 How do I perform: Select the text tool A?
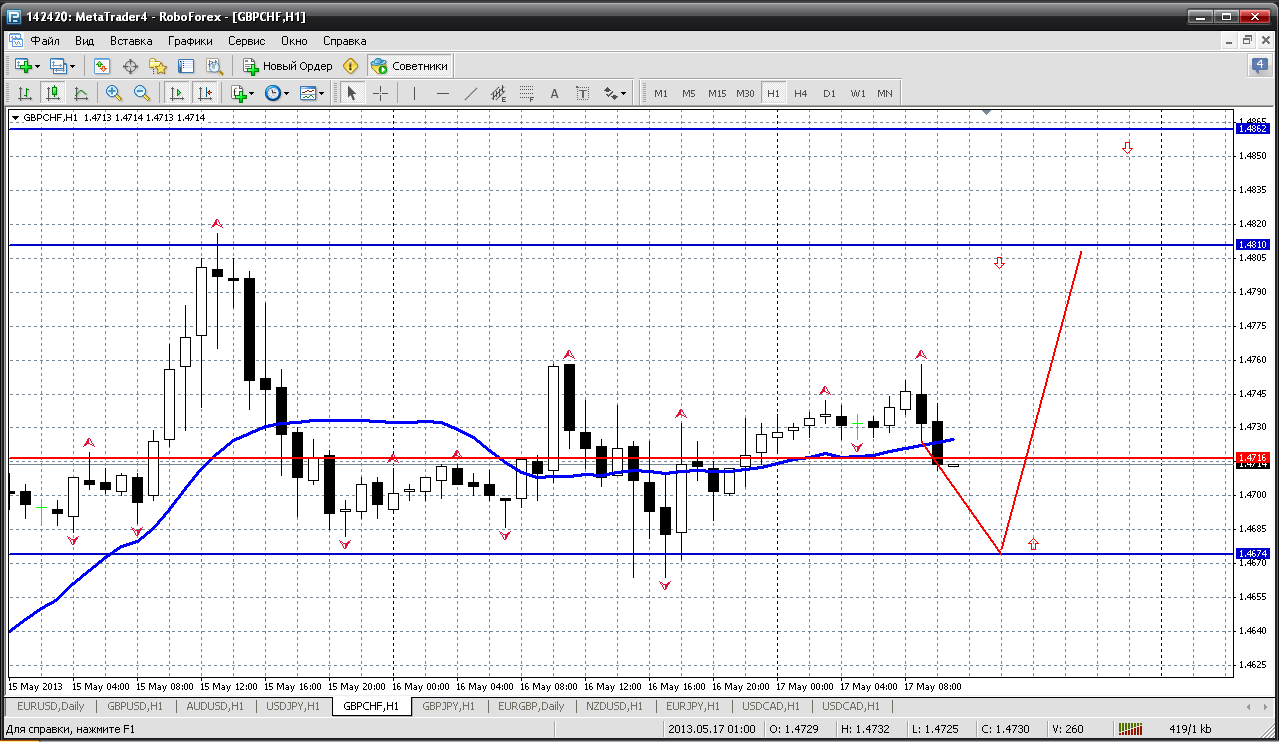pos(555,93)
